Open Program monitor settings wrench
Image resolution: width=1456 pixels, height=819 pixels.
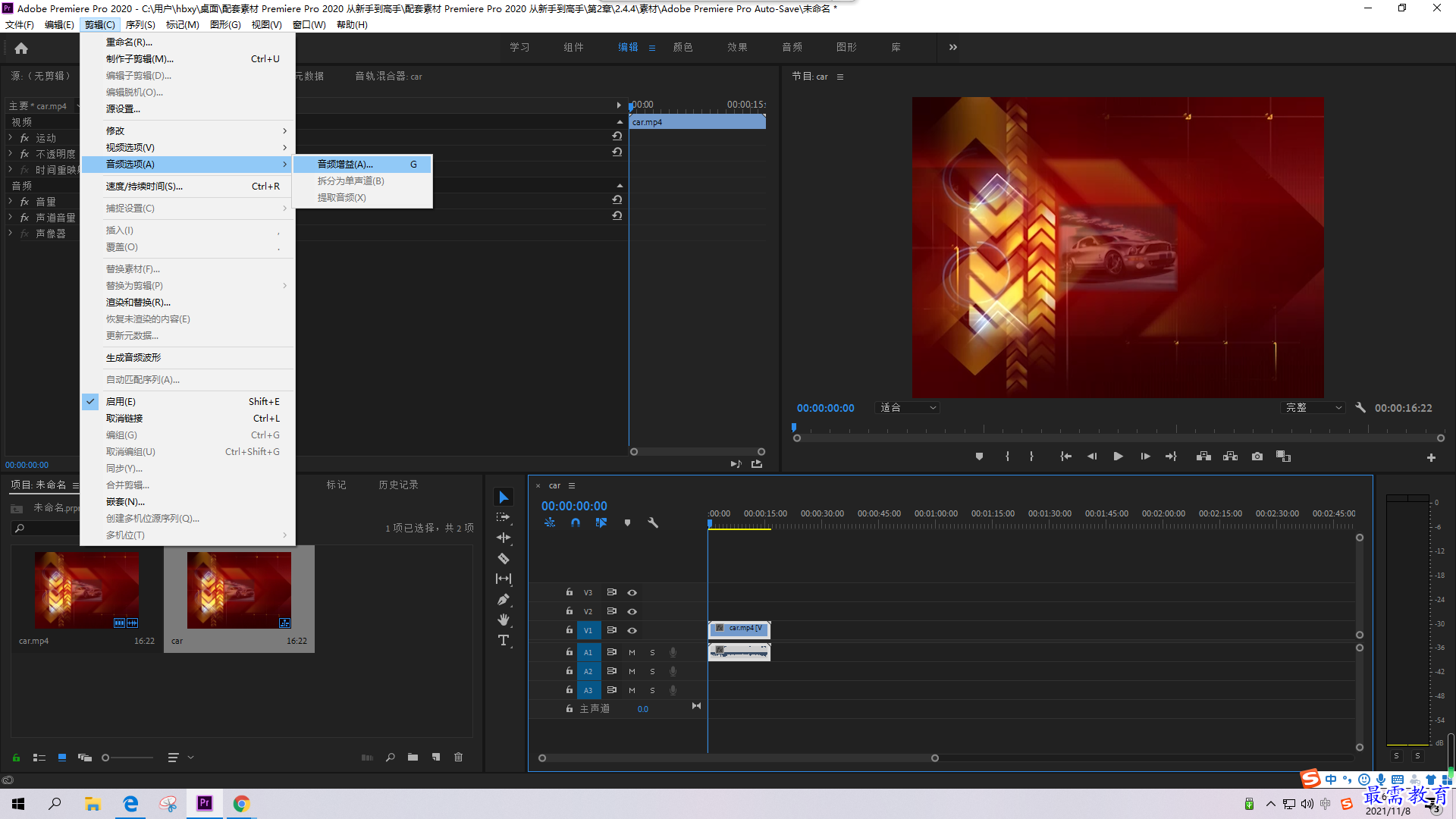click(1360, 407)
